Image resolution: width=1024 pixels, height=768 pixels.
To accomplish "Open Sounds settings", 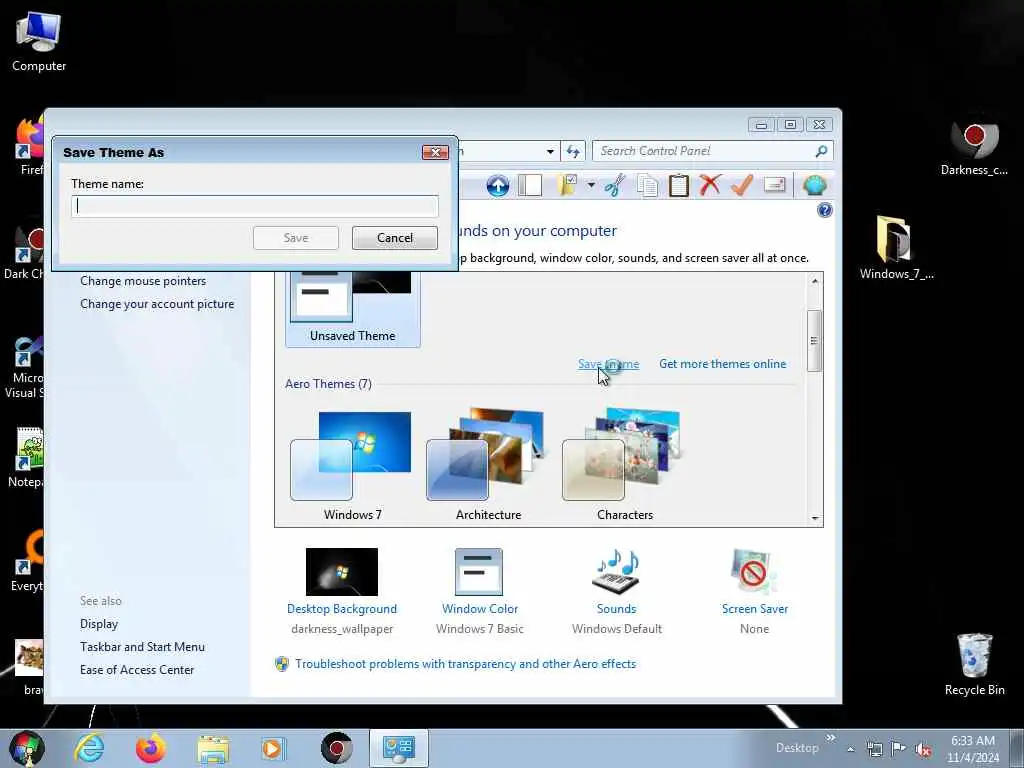I will [616, 592].
